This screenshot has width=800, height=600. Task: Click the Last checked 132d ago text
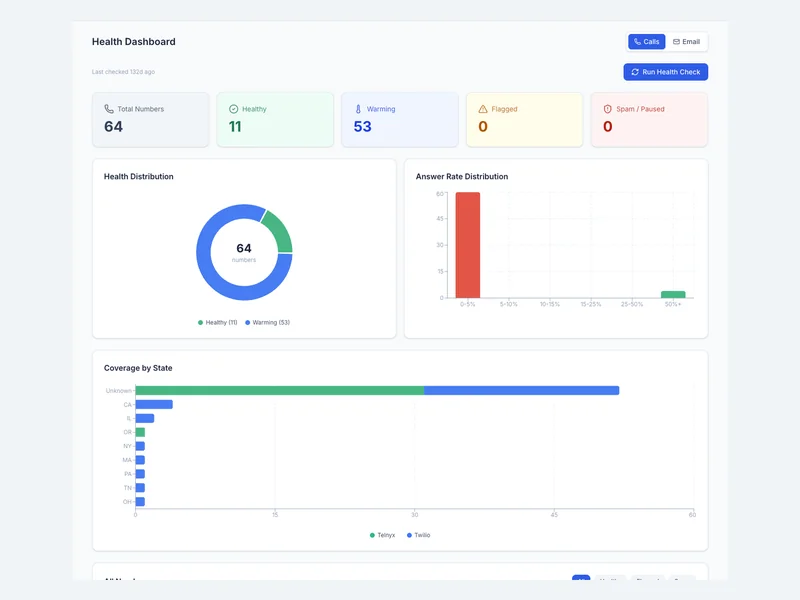[123, 72]
